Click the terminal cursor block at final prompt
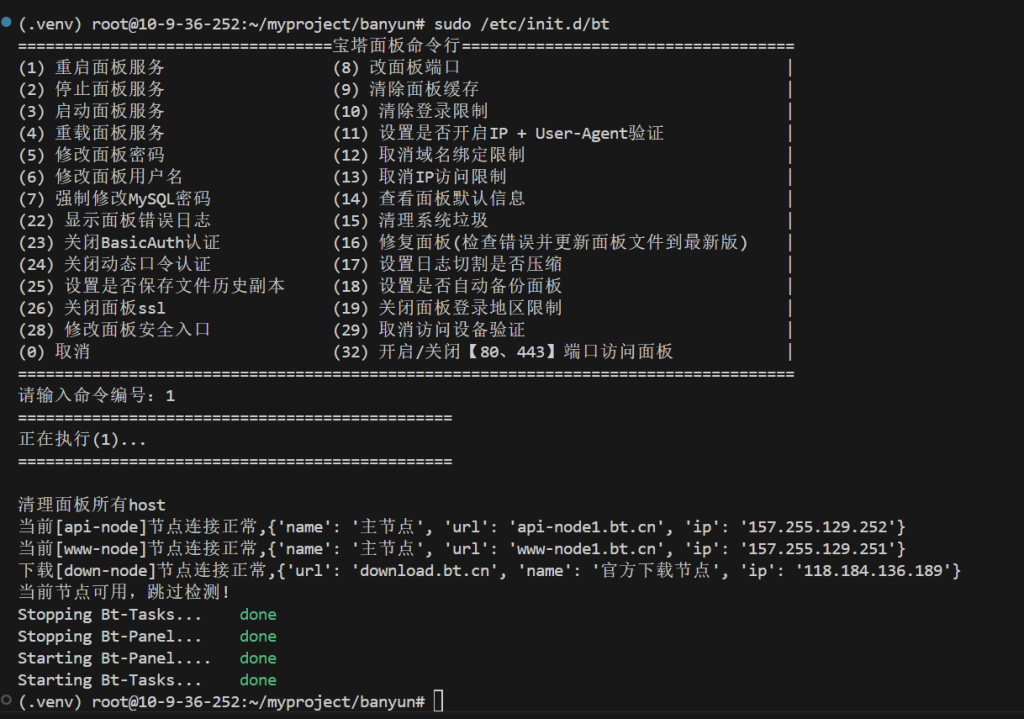This screenshot has height=719, width=1024. pyautogui.click(x=439, y=702)
